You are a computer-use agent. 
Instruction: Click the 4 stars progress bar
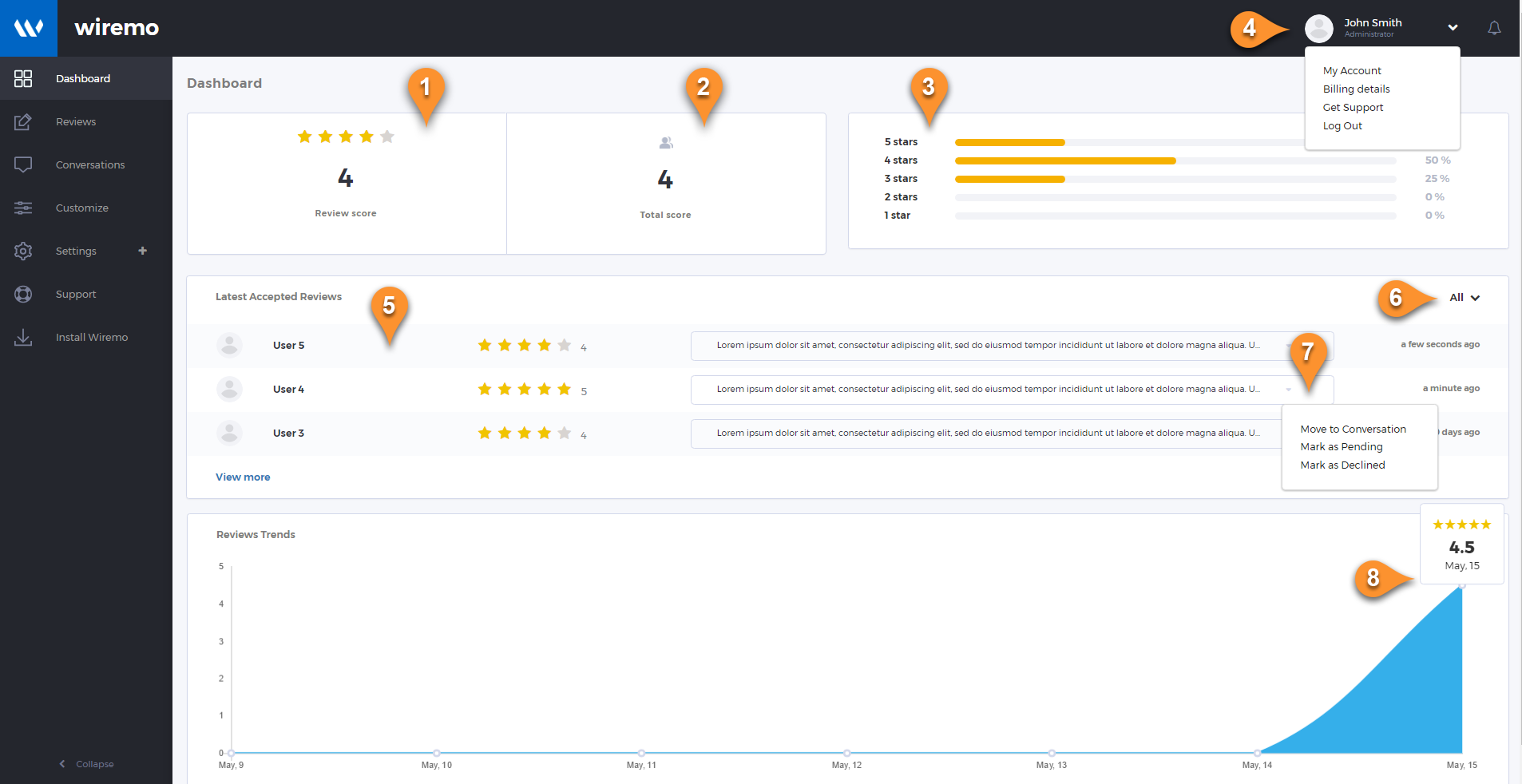click(x=1175, y=160)
